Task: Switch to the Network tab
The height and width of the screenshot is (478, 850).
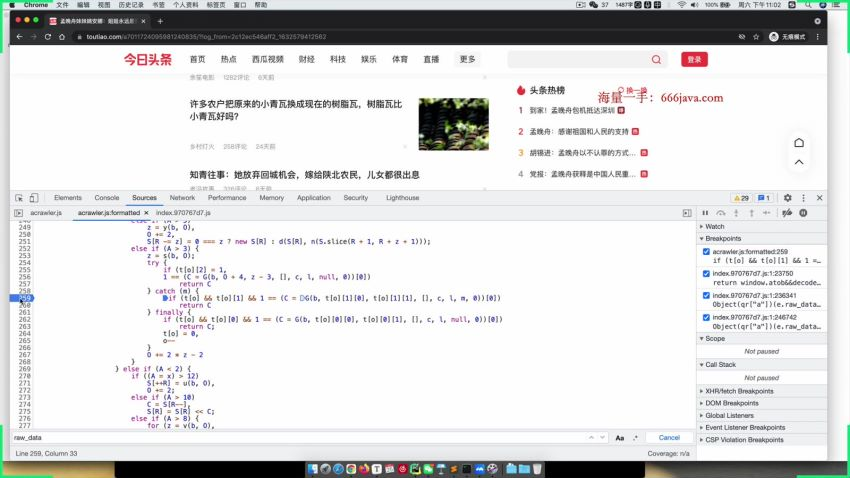Action: [182, 198]
